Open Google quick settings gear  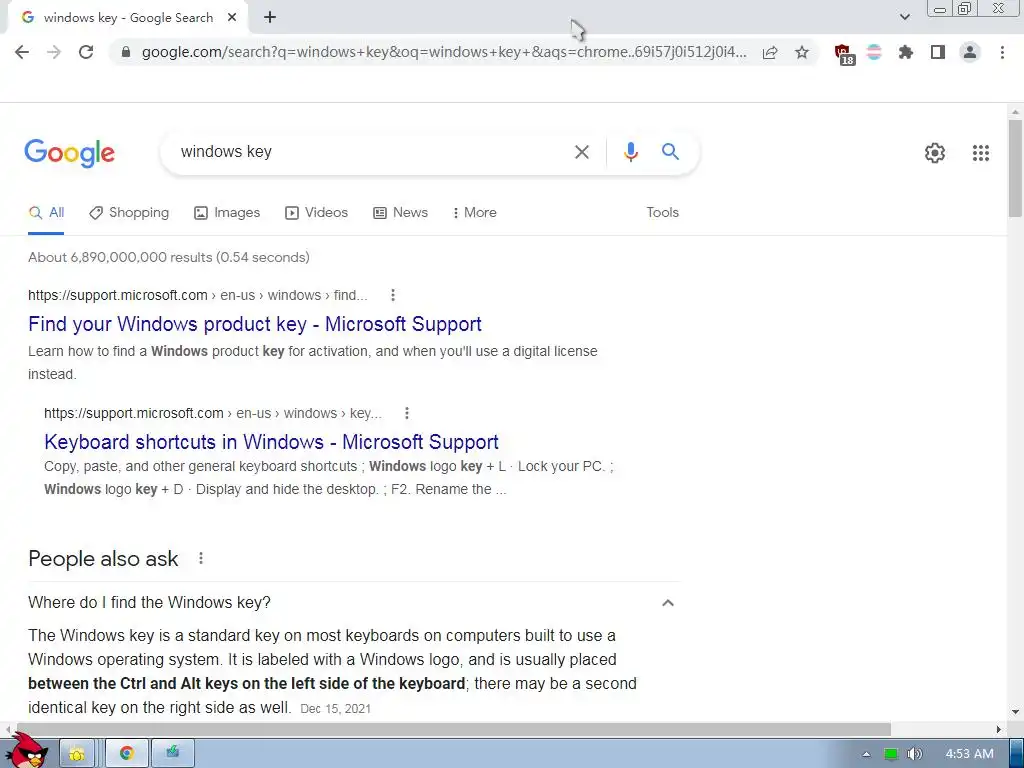pyautogui.click(x=935, y=153)
